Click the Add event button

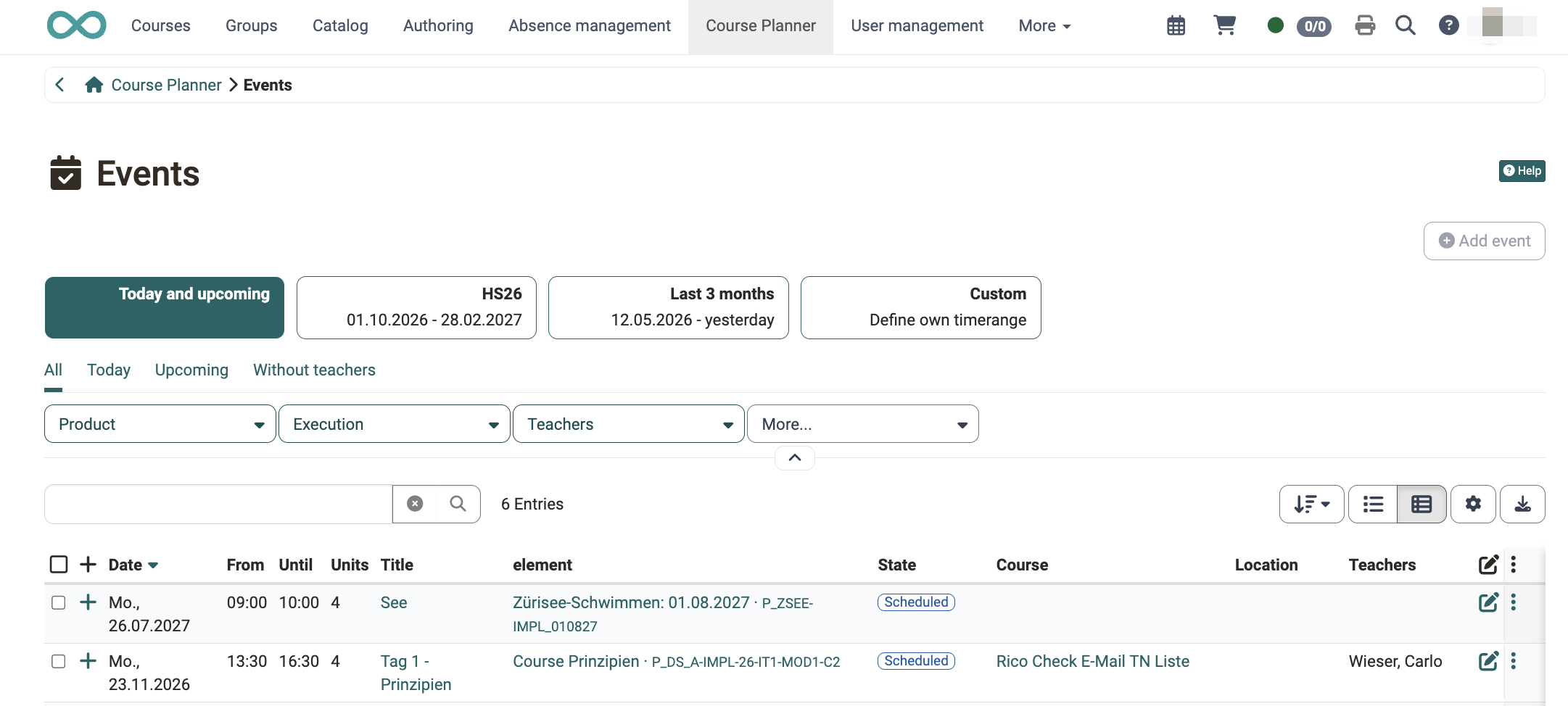click(1484, 241)
